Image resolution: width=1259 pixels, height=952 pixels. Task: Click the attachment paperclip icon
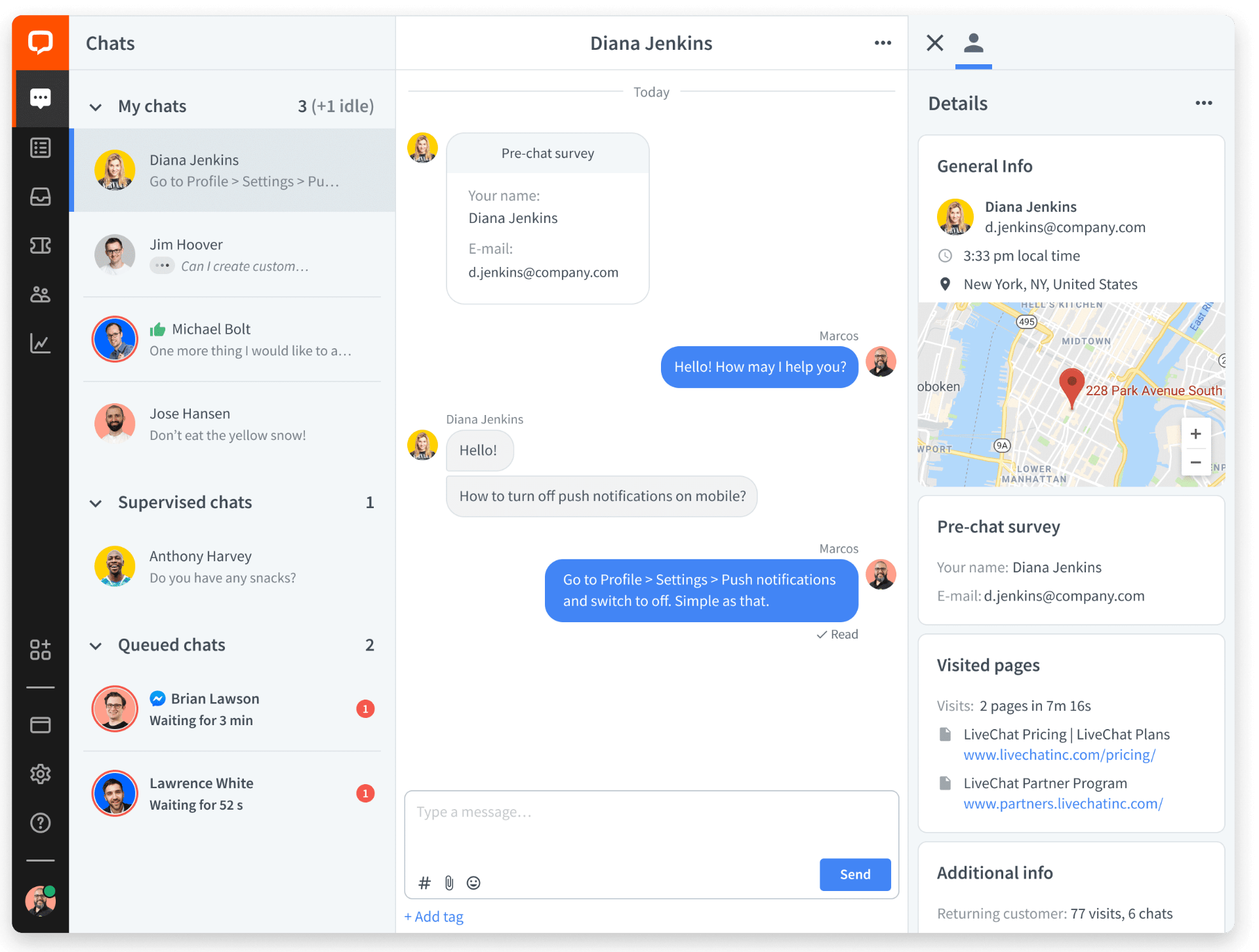(x=449, y=883)
